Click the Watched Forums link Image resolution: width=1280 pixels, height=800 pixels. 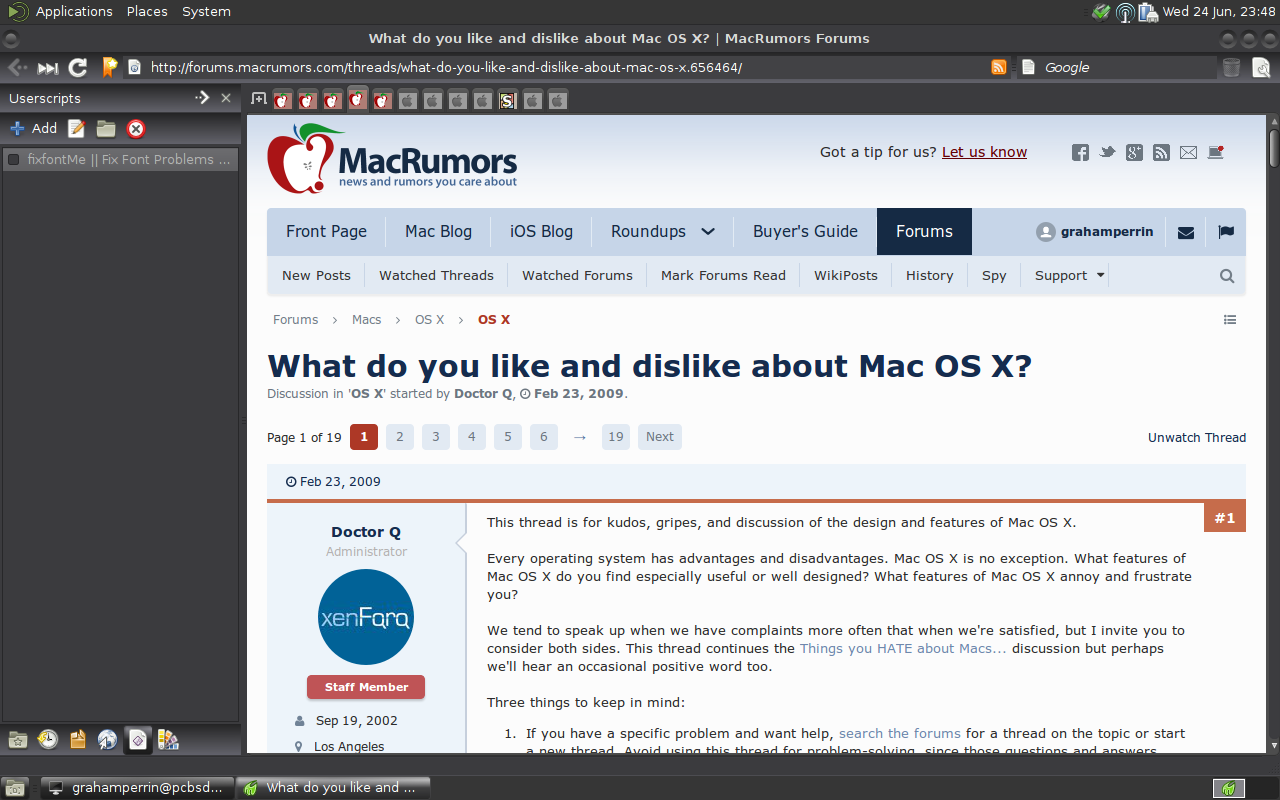(x=577, y=276)
